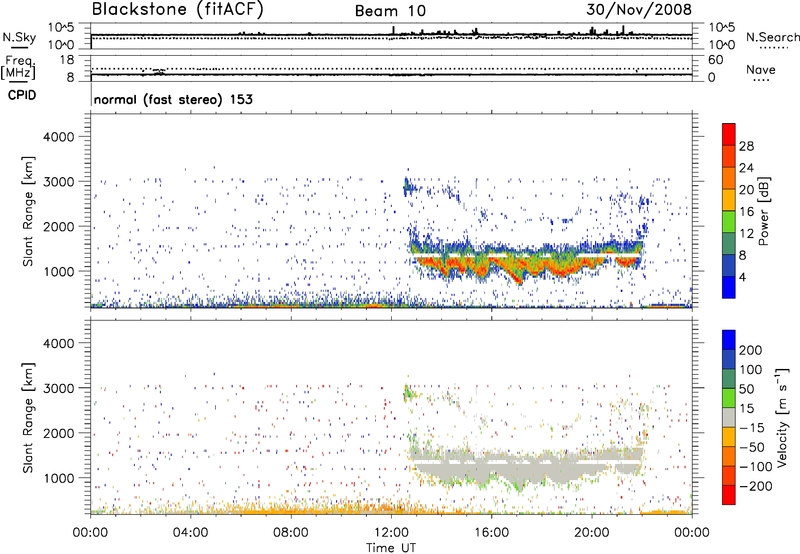Click the "04:00" time axis tick label
Viewport: 800px width, 554px height.
click(190, 533)
